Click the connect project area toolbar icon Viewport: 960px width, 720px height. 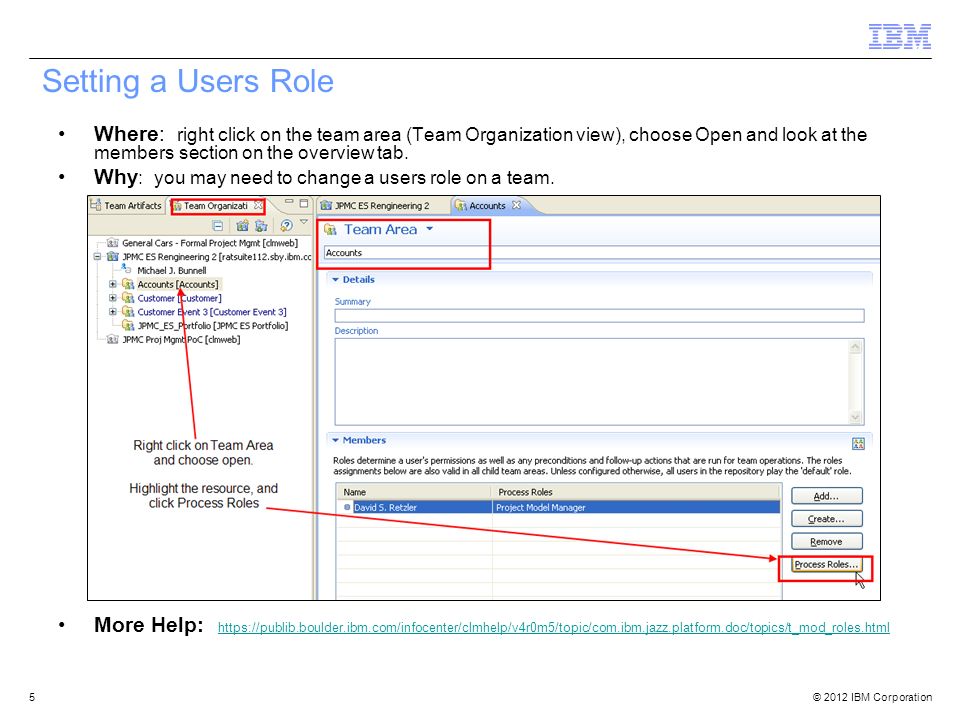point(261,226)
